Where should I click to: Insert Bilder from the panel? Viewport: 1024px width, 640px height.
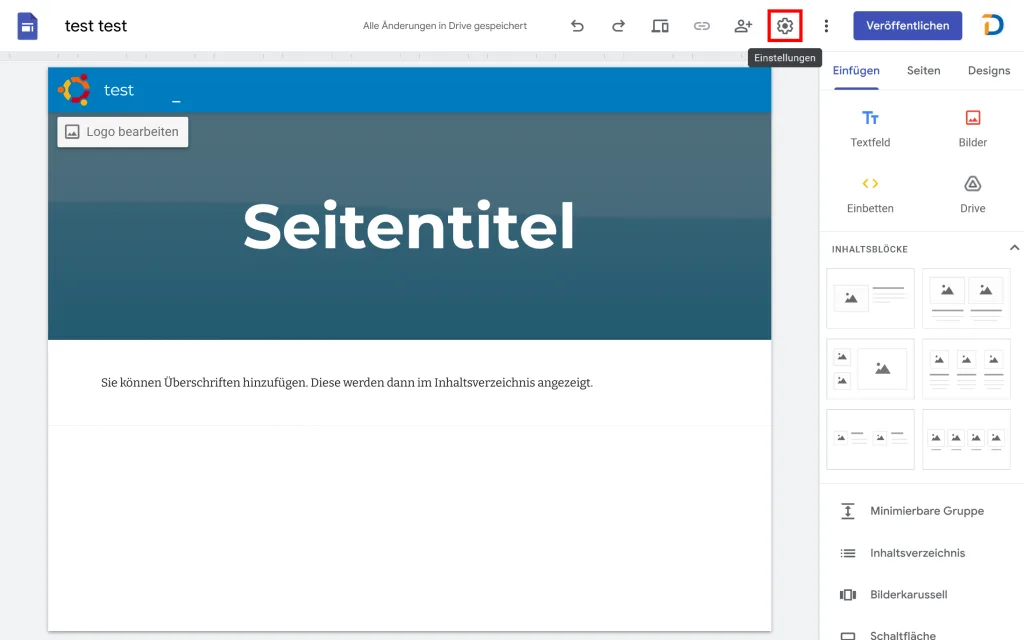[972, 129]
